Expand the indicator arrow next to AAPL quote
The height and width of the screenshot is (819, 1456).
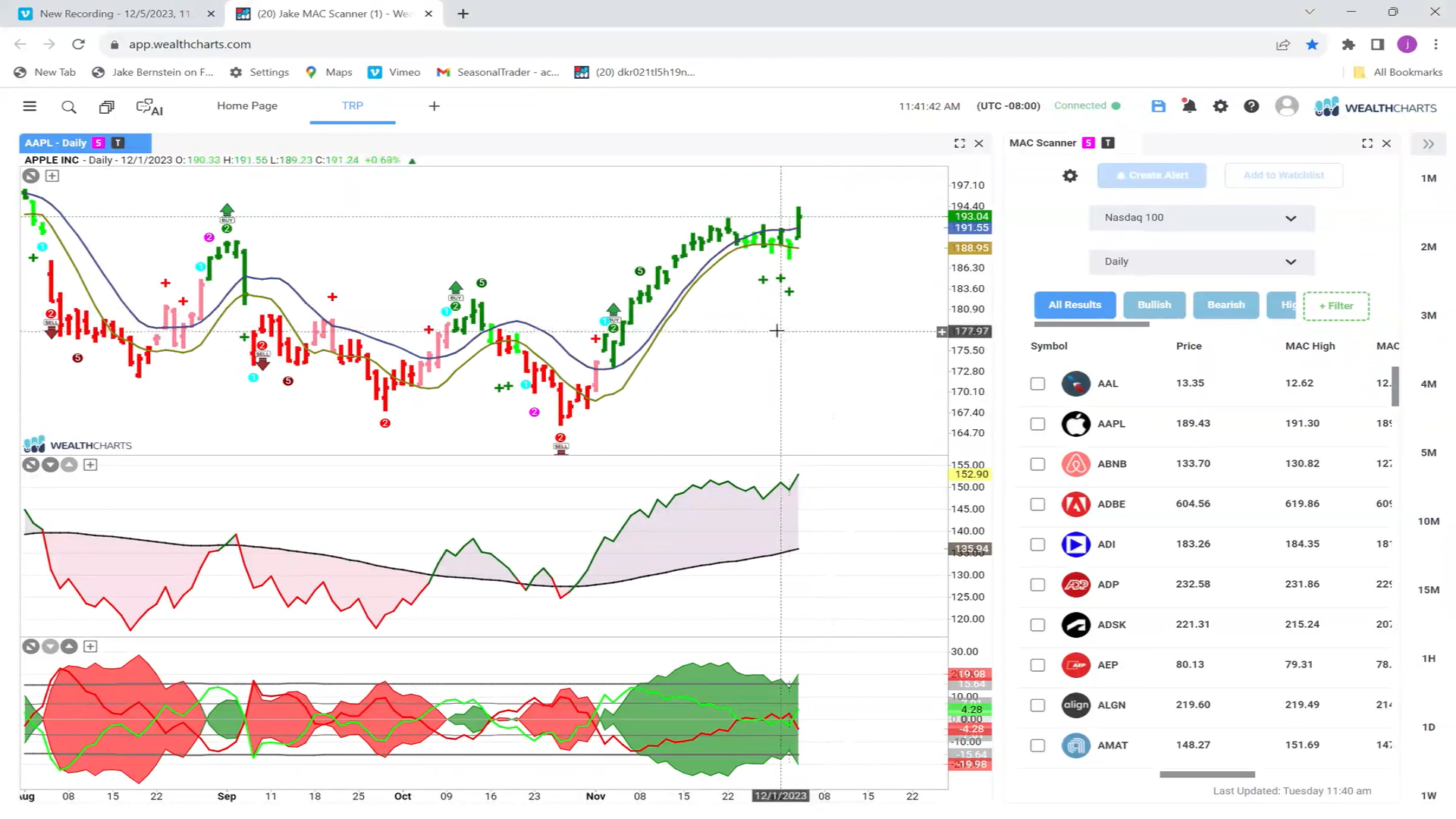[x=413, y=161]
